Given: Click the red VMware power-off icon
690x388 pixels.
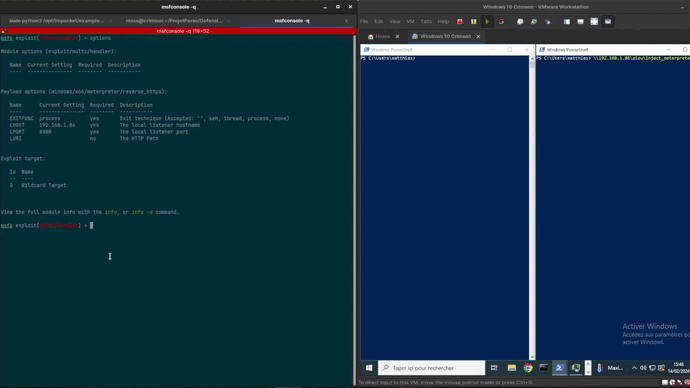Looking at the screenshot, I should [459, 22].
